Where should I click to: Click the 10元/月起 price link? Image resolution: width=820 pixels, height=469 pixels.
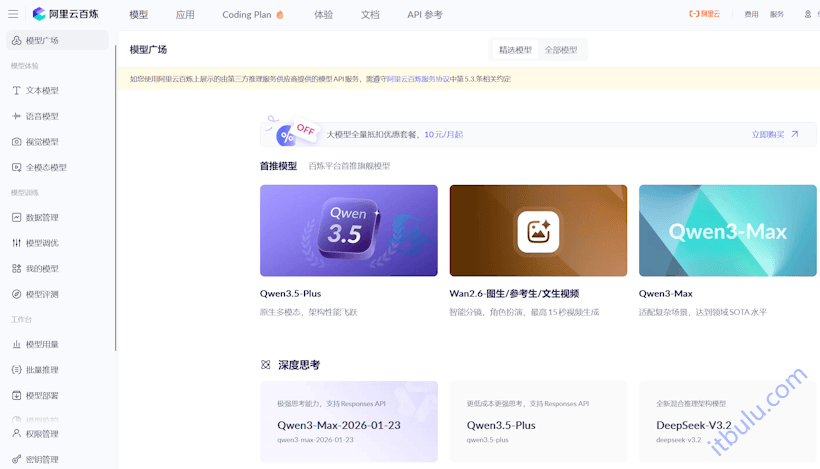[443, 134]
